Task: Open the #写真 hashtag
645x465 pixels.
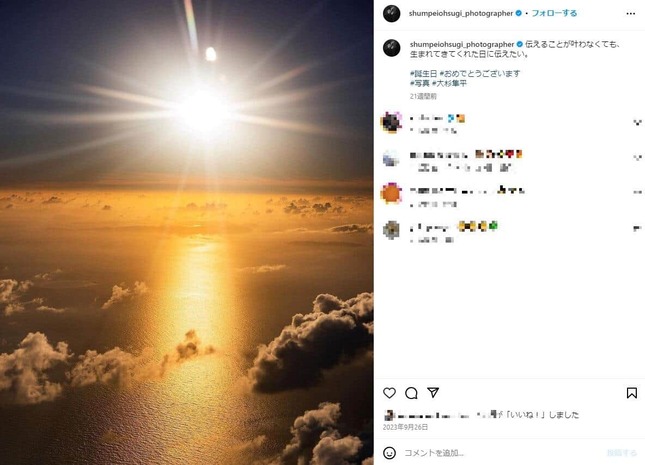Action: (420, 84)
